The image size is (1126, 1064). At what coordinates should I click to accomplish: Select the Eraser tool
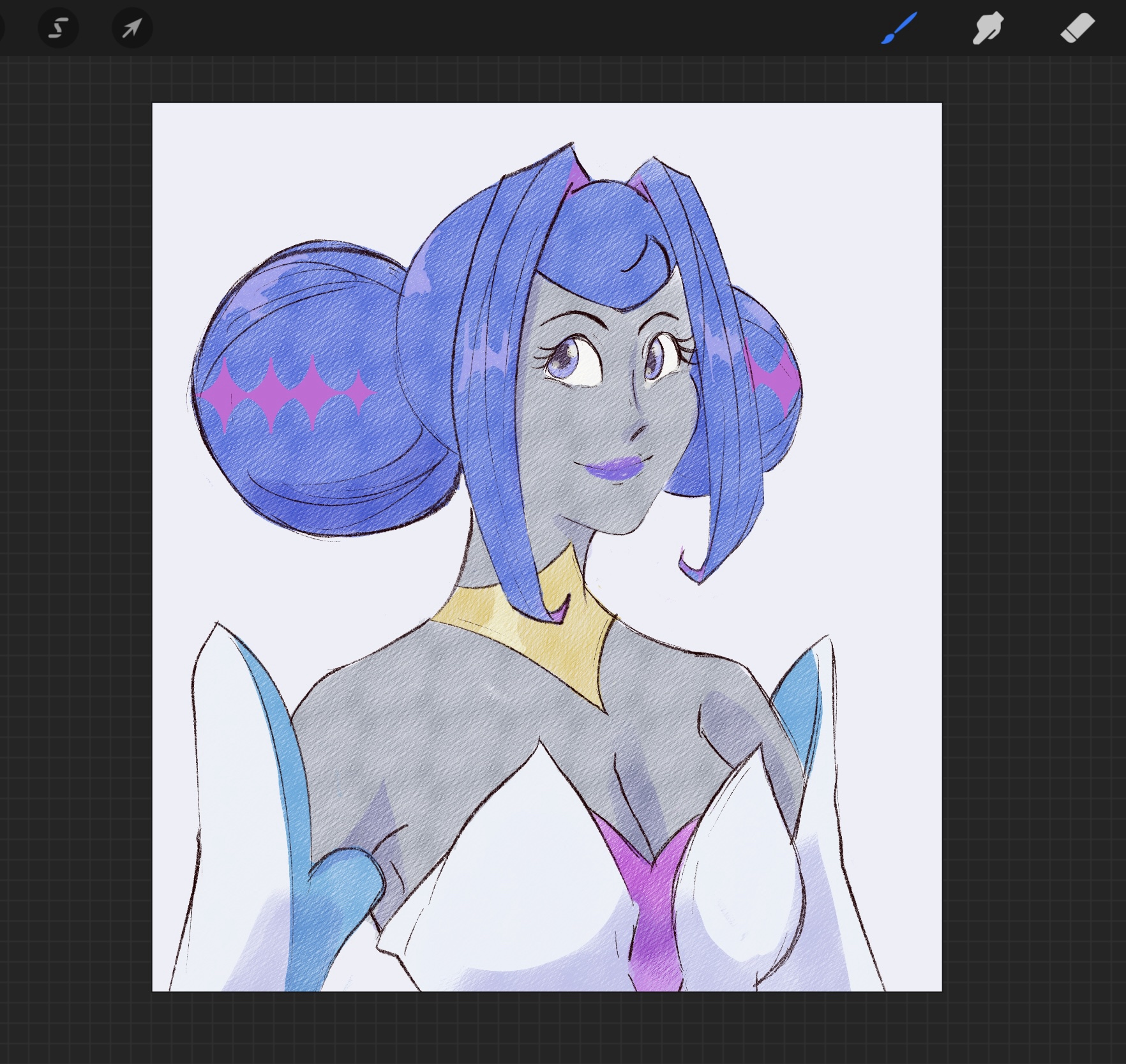click(x=1077, y=29)
